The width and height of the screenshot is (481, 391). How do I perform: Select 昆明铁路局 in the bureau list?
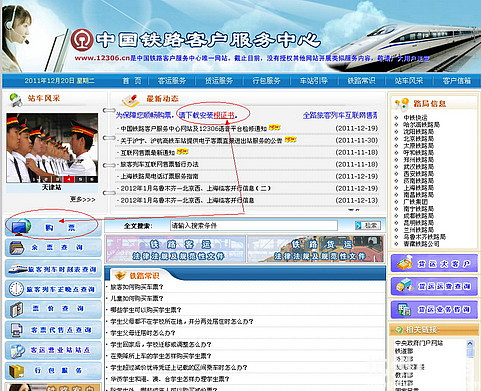pyautogui.click(x=419, y=223)
